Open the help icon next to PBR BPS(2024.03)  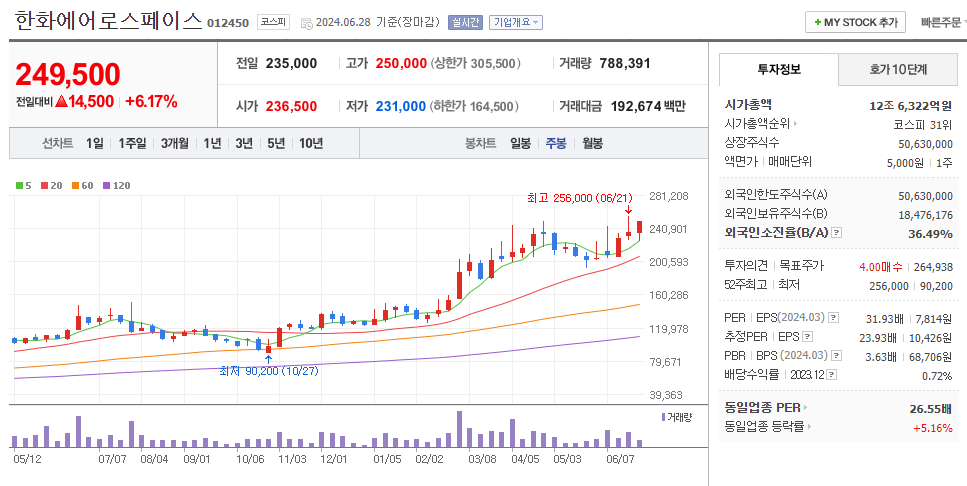[x=836, y=356]
